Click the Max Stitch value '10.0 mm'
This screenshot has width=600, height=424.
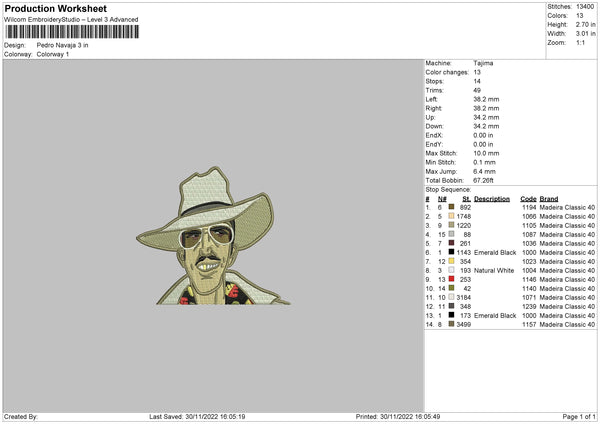[x=486, y=153]
